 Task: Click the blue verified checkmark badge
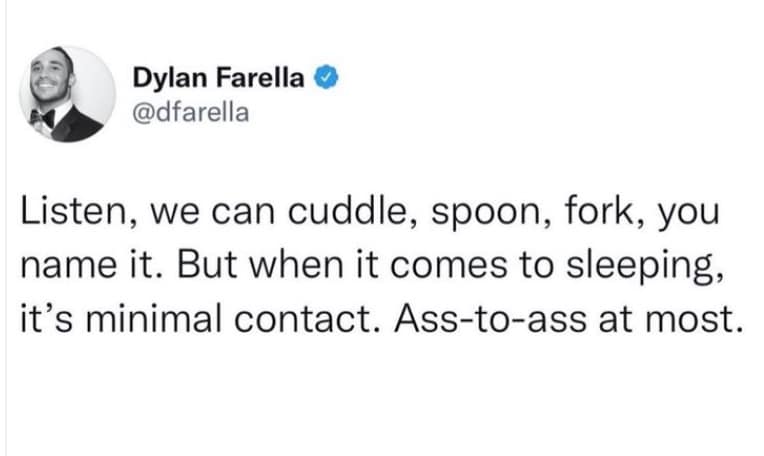[x=325, y=77]
